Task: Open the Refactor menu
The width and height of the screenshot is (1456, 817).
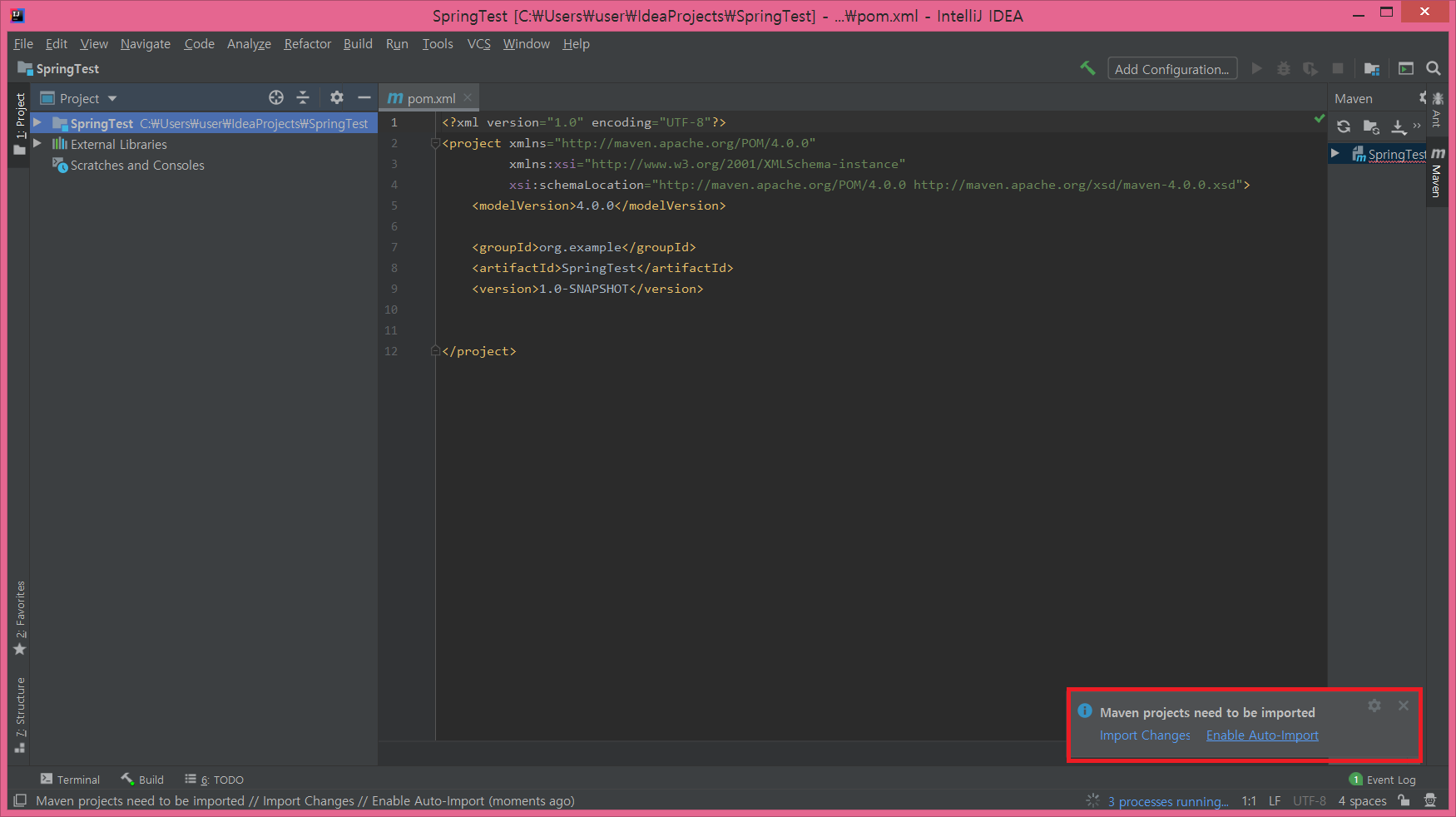Action: point(307,43)
